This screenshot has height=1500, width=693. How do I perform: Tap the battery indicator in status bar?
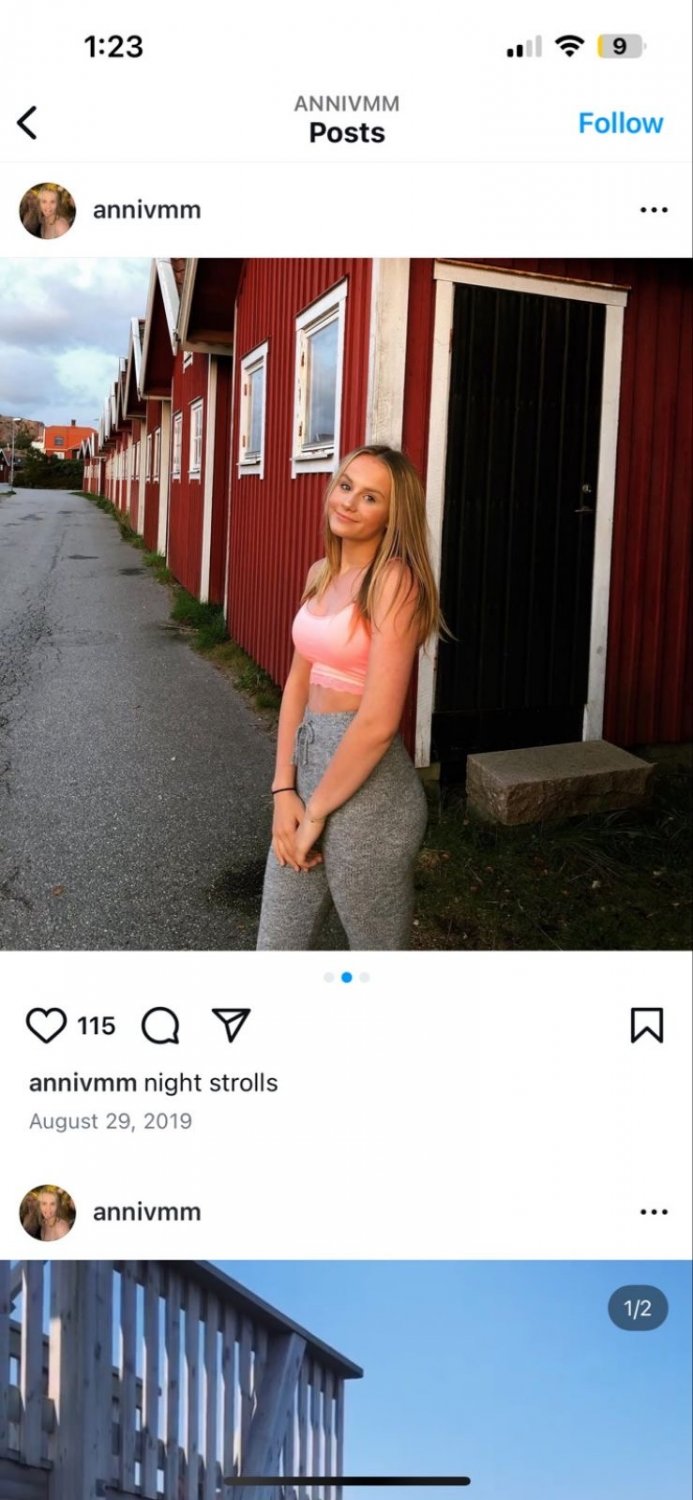621,46
